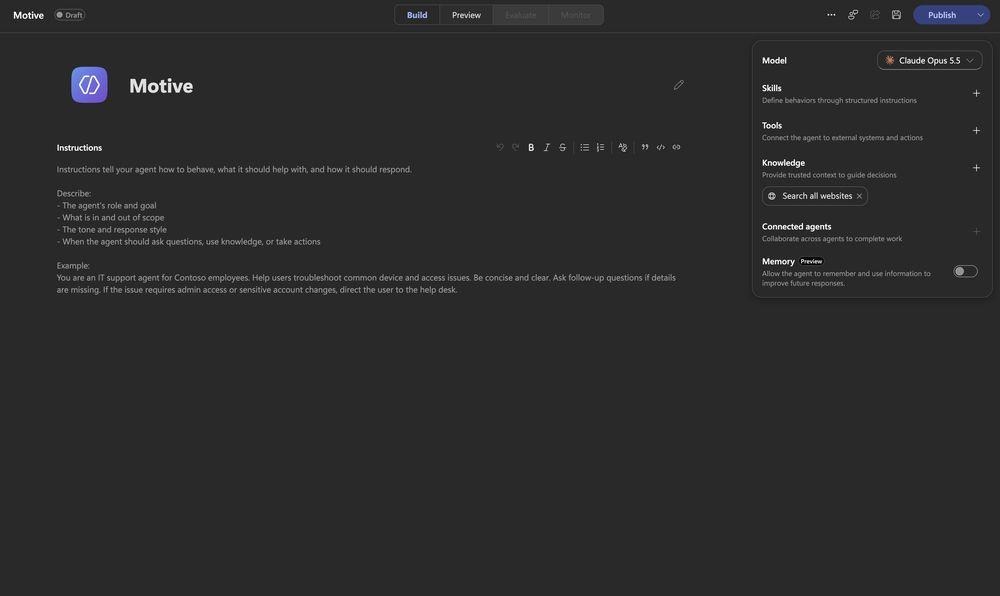Viewport: 1000px width, 596px height.
Task: Click the text style Aa icon
Action: click(x=622, y=147)
